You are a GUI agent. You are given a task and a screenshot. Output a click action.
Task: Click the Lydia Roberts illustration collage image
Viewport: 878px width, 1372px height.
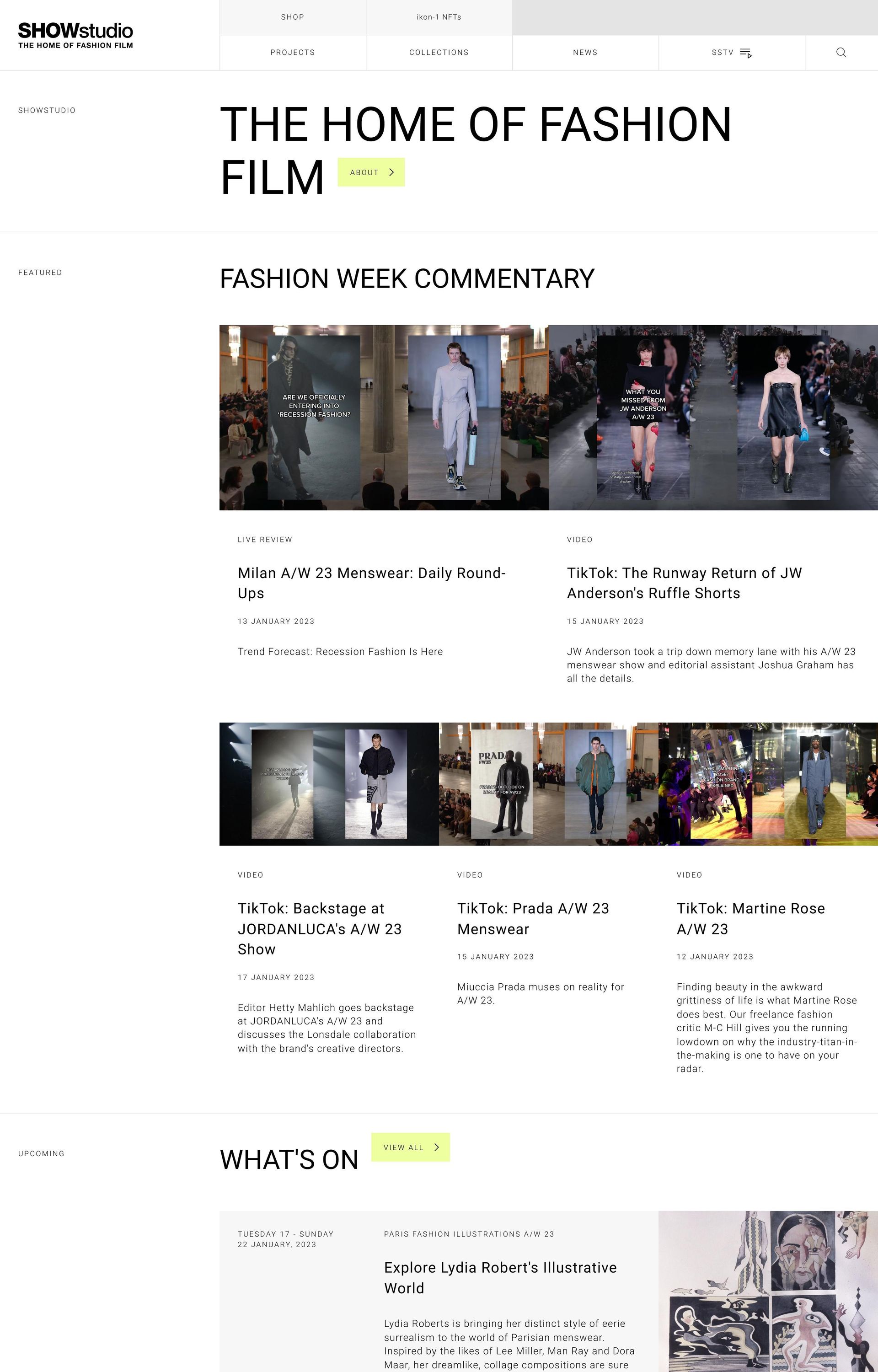(x=768, y=1291)
